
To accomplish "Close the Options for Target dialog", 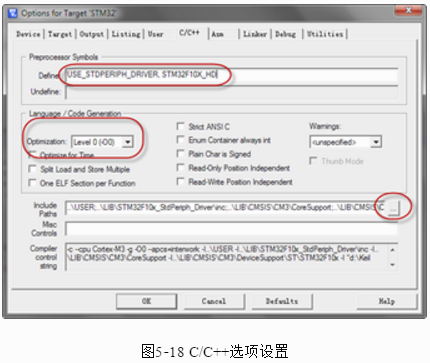I will point(409,11).
